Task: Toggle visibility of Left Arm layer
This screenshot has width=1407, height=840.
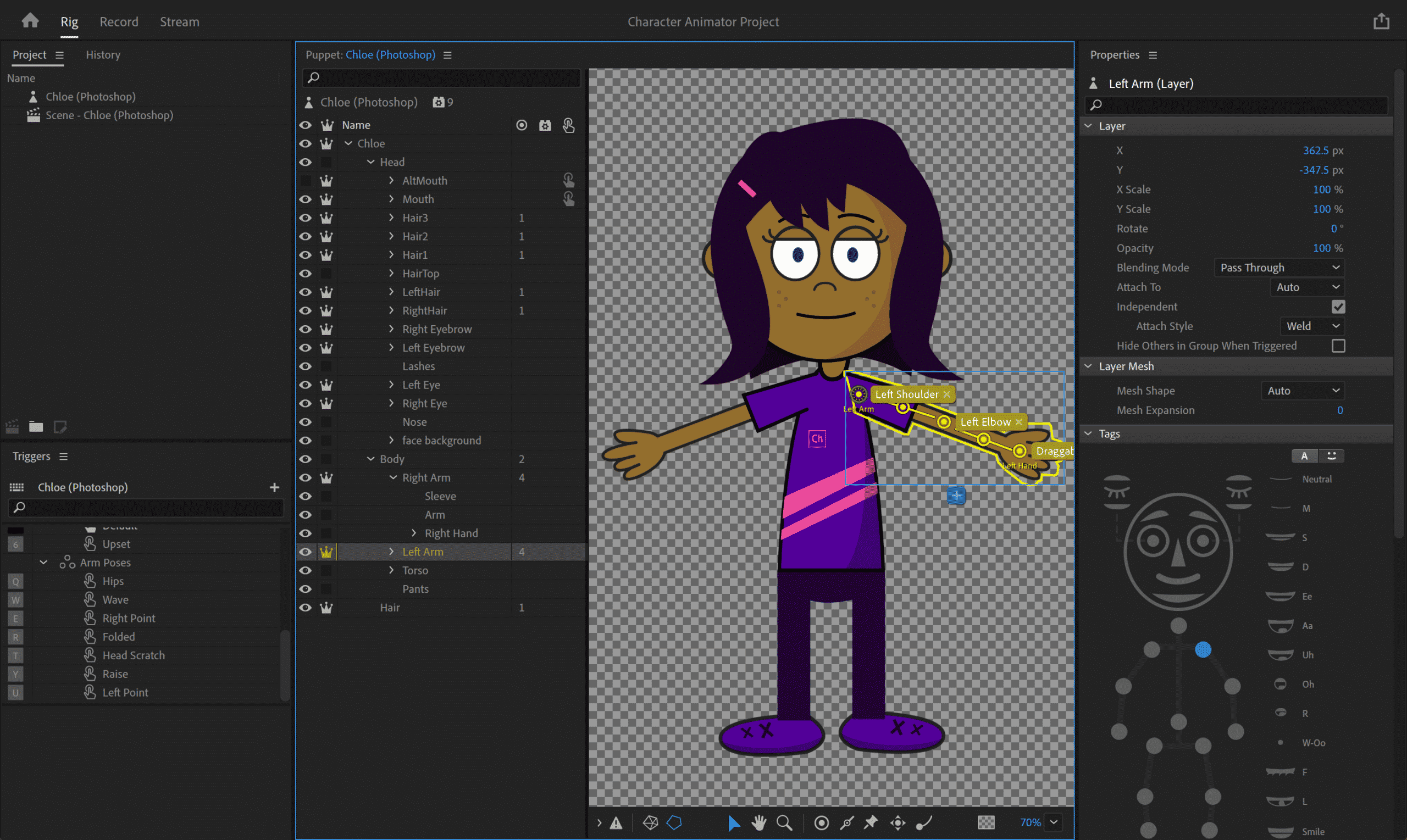Action: [x=305, y=551]
